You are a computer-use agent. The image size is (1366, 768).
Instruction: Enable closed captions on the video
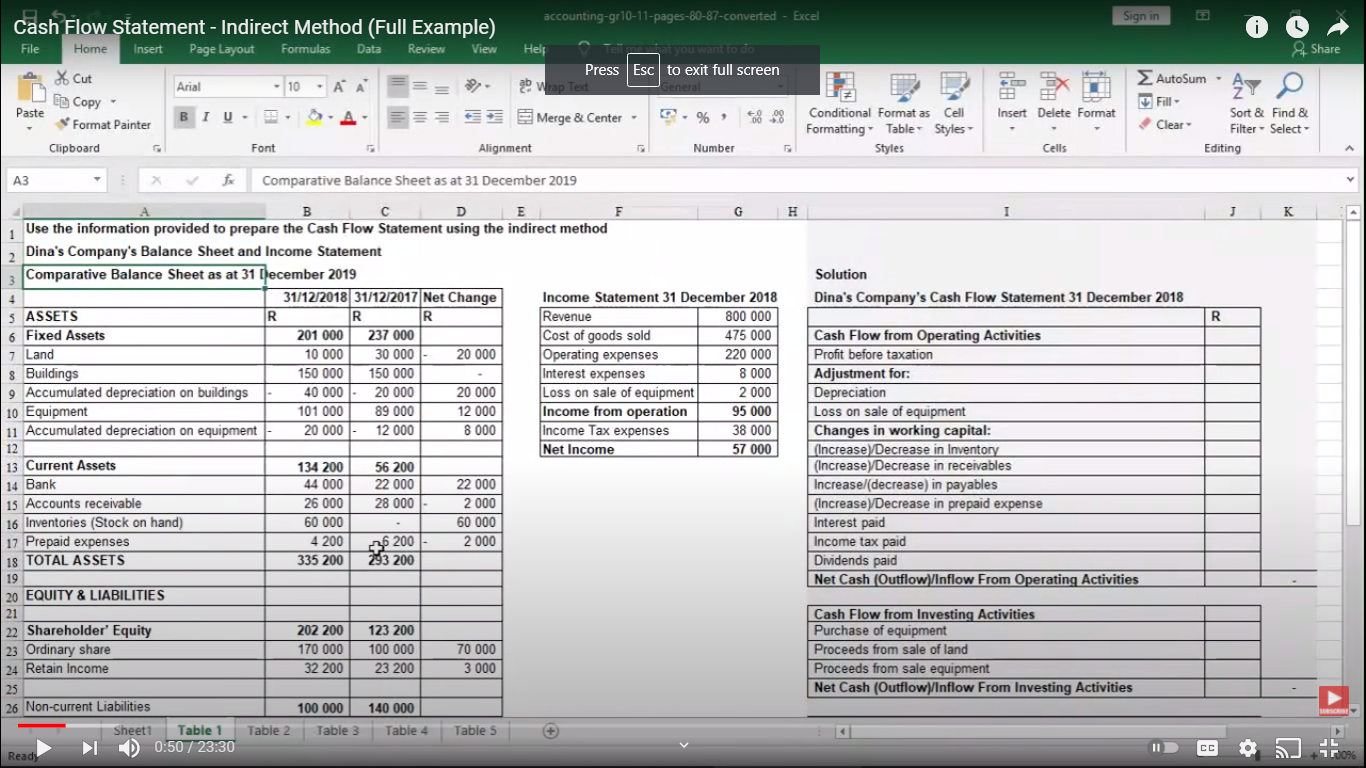[x=1207, y=747]
